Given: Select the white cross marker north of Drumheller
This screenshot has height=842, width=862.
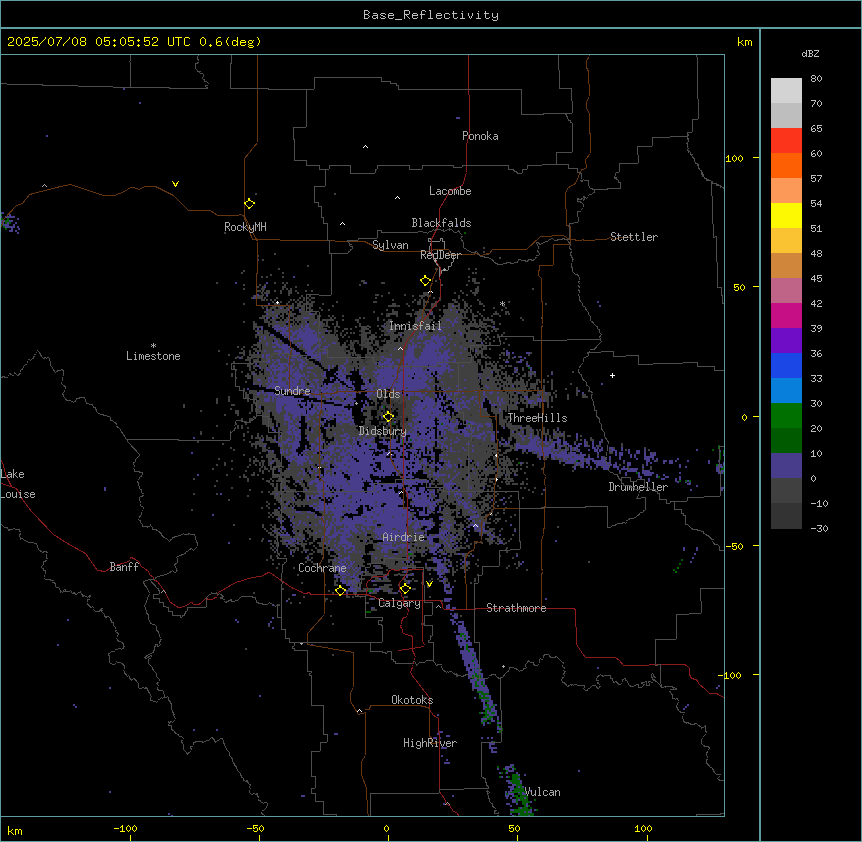Looking at the screenshot, I should (612, 375).
